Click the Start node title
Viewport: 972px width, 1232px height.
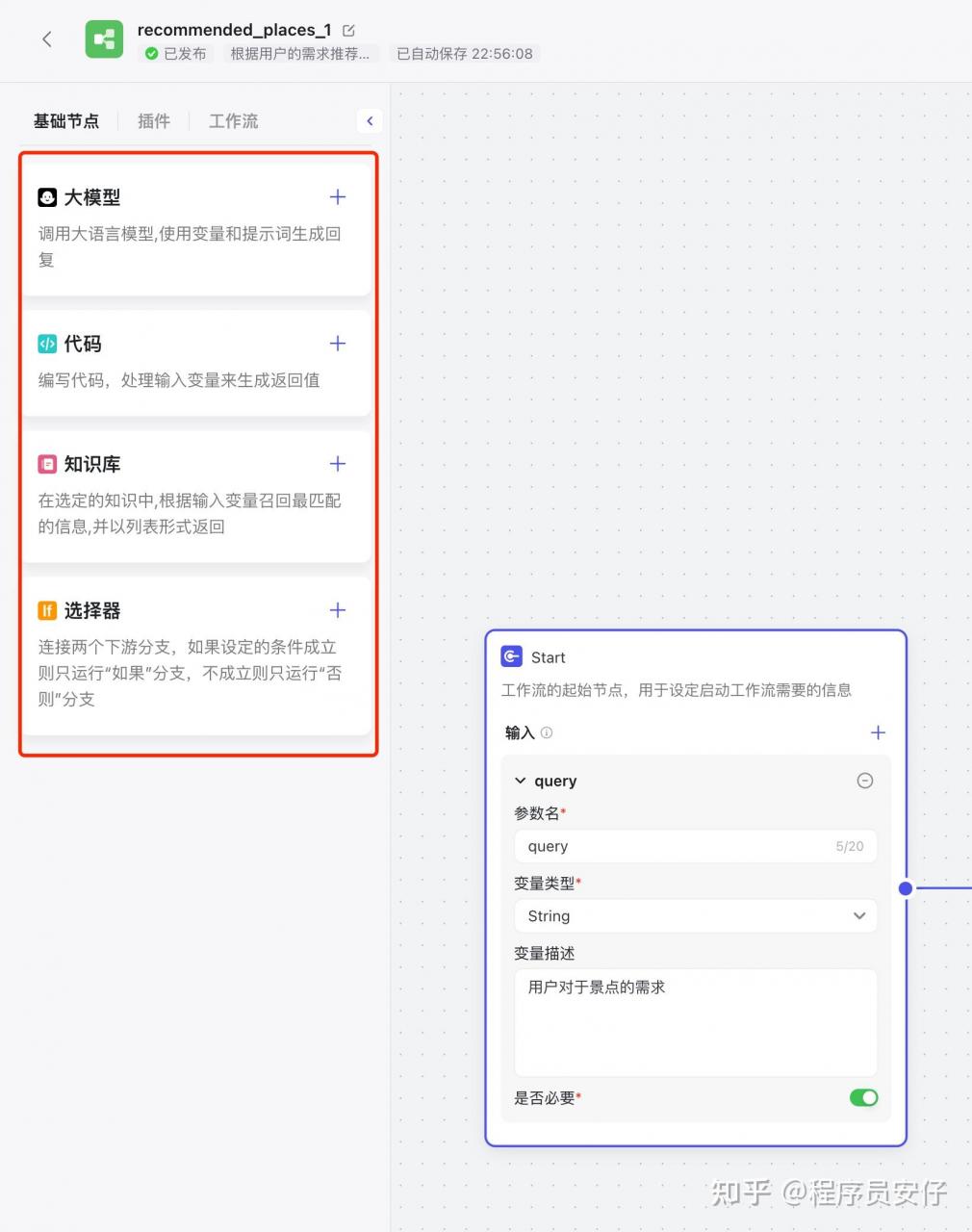pyautogui.click(x=549, y=657)
